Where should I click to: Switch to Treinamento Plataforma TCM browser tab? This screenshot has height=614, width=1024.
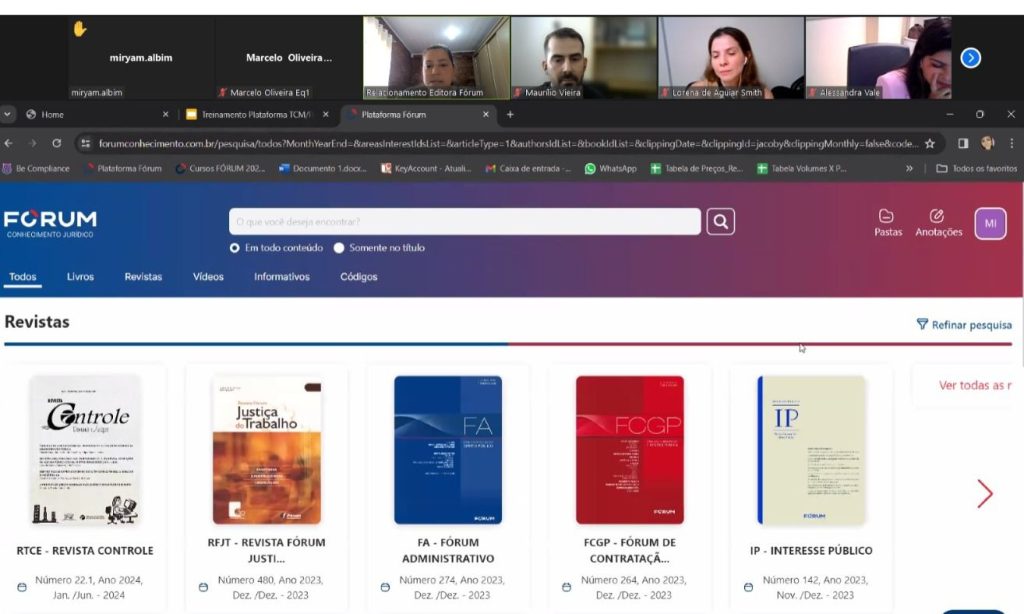[x=256, y=114]
